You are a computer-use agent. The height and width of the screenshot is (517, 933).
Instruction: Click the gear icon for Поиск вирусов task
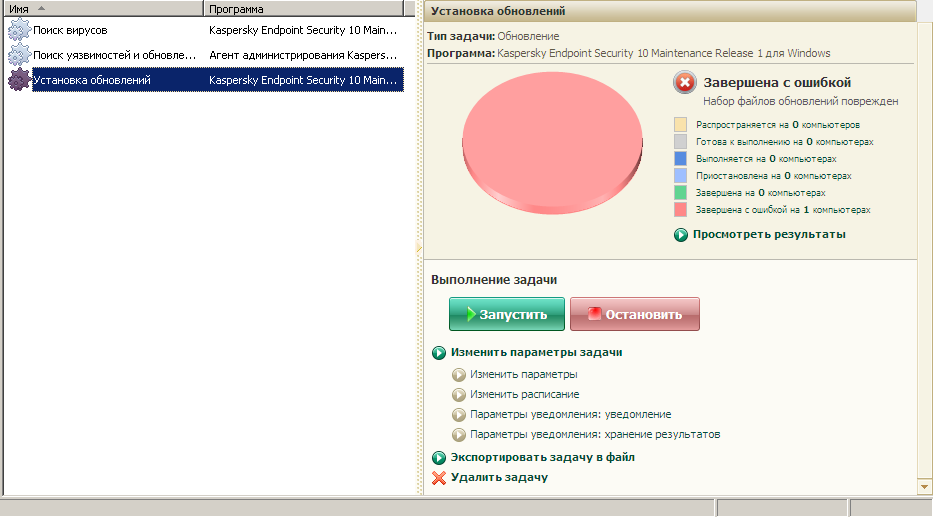pyautogui.click(x=18, y=30)
